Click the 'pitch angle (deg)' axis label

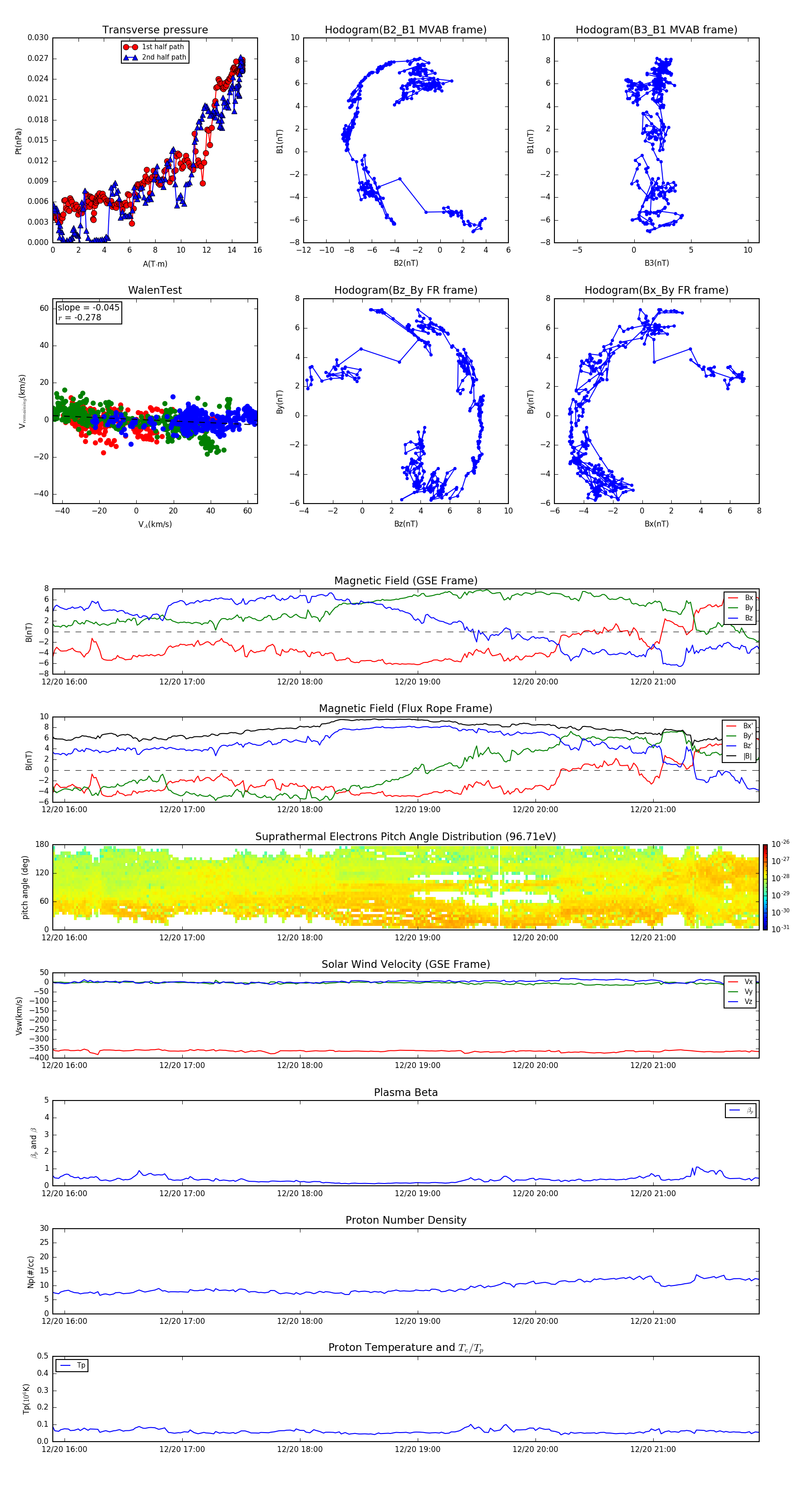coord(25,887)
